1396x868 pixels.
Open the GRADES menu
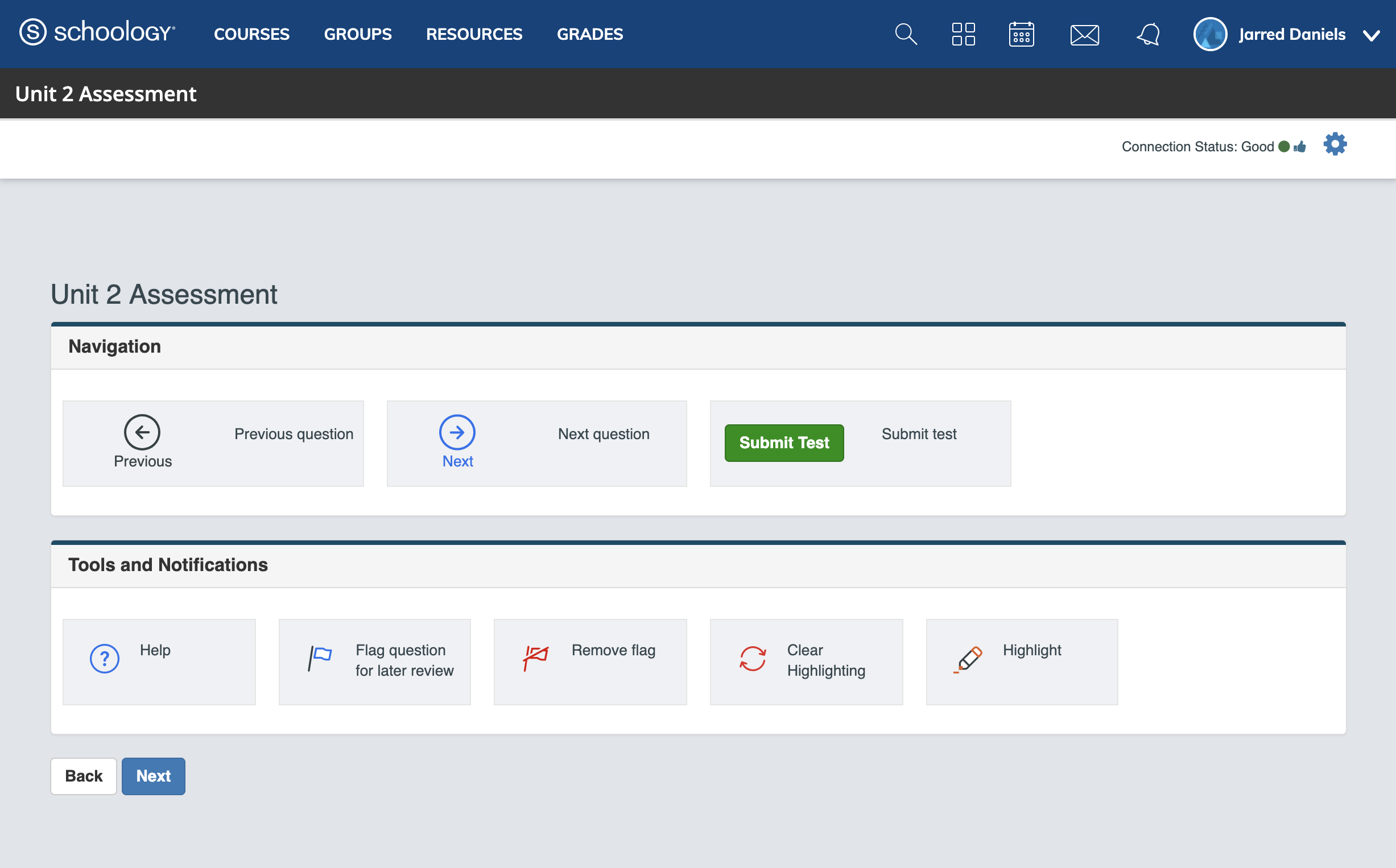point(590,34)
